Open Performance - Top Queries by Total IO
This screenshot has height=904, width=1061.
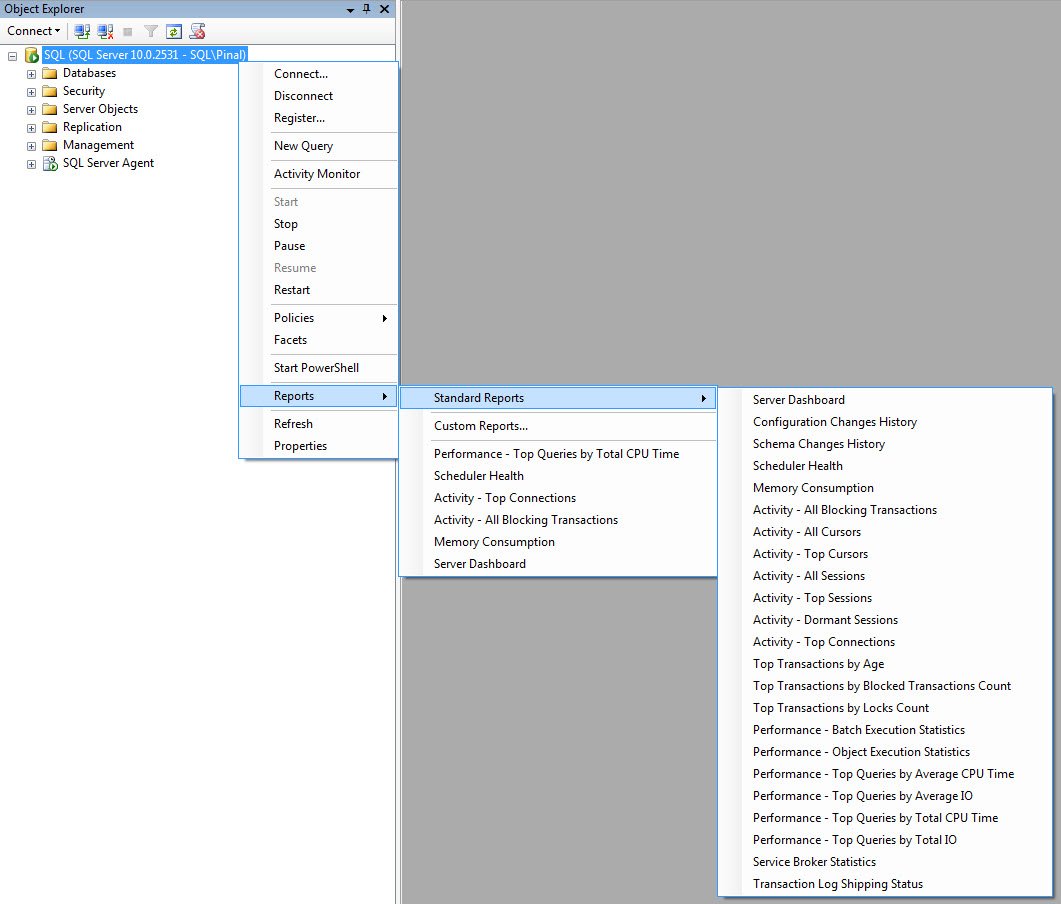pyautogui.click(x=885, y=840)
